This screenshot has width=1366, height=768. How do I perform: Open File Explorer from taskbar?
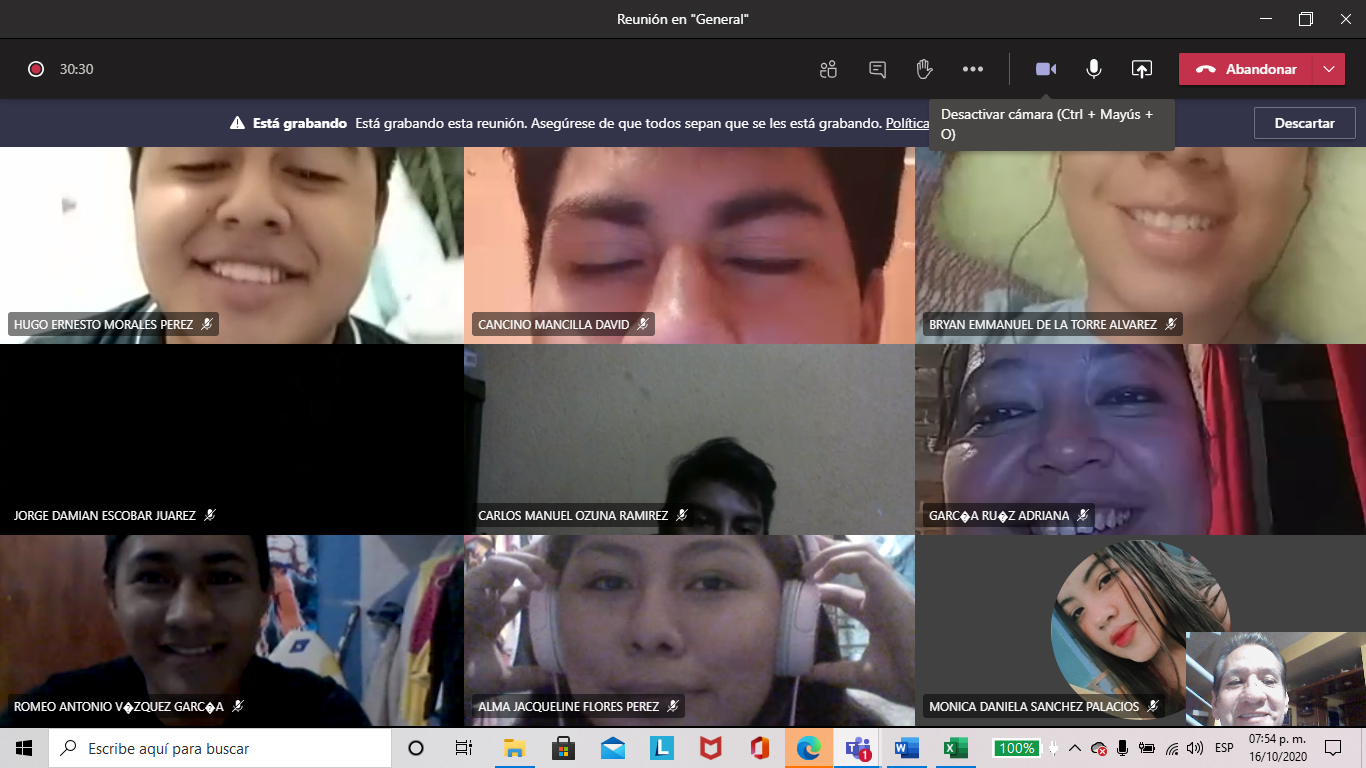coord(514,748)
